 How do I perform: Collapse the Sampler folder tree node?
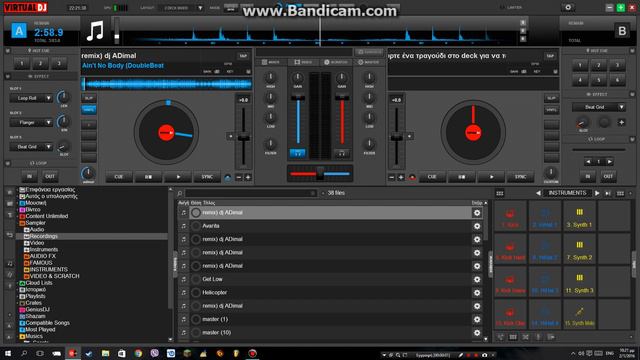click(x=18, y=223)
